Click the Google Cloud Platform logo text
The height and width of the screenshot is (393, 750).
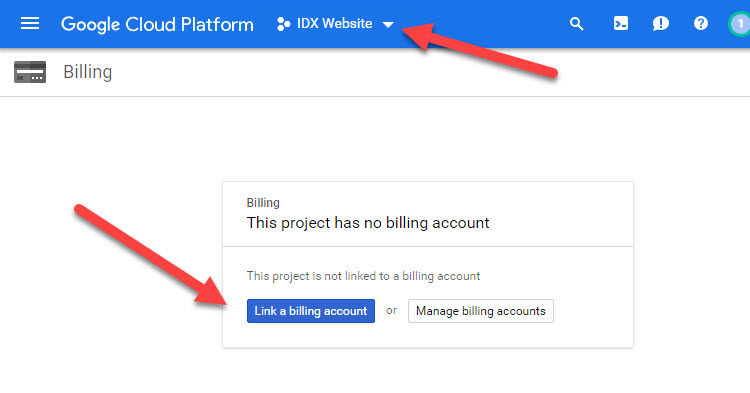pos(157,24)
